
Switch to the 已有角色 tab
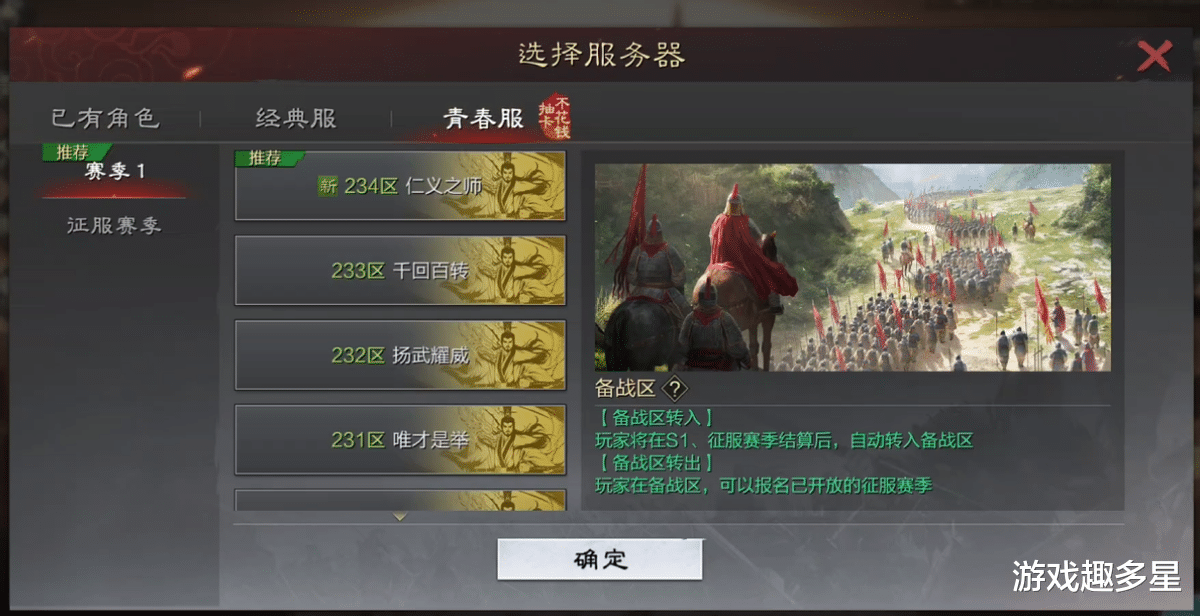[x=105, y=118]
